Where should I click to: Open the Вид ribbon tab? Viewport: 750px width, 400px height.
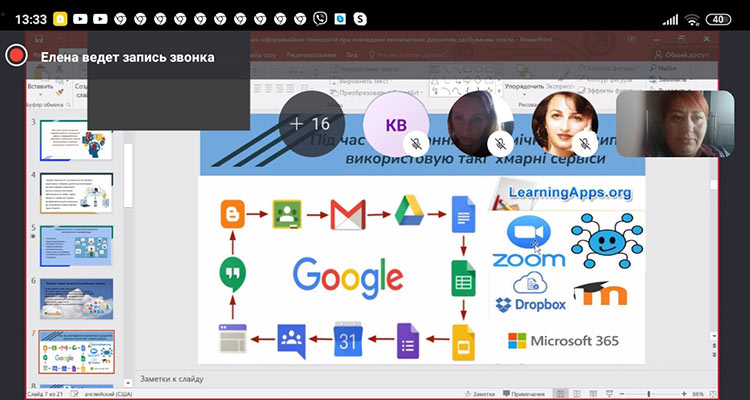352,55
